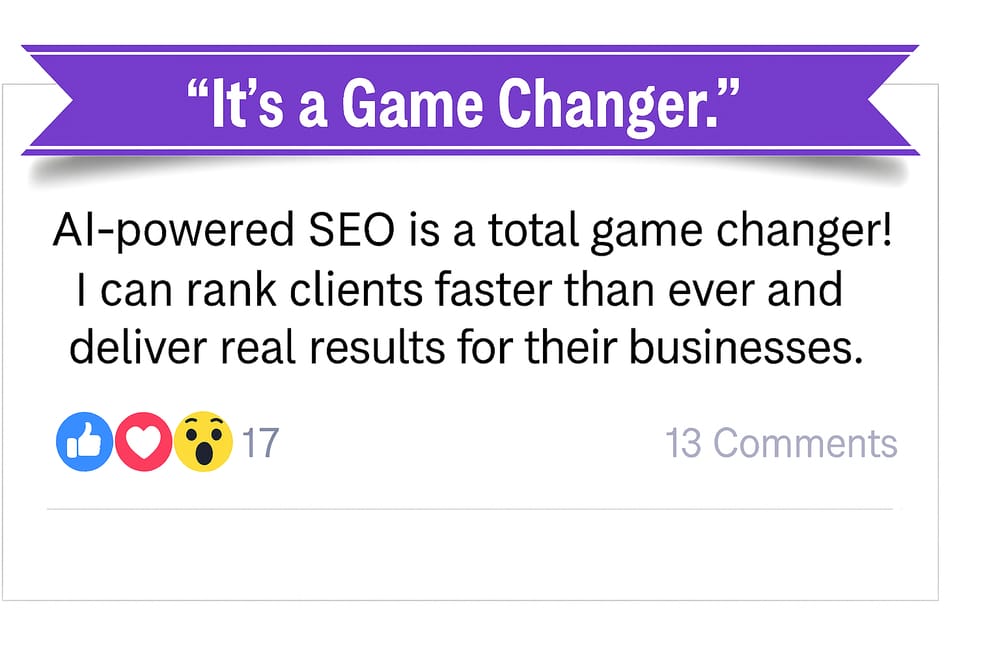Click the horizontal divider below the reactions

(470, 509)
